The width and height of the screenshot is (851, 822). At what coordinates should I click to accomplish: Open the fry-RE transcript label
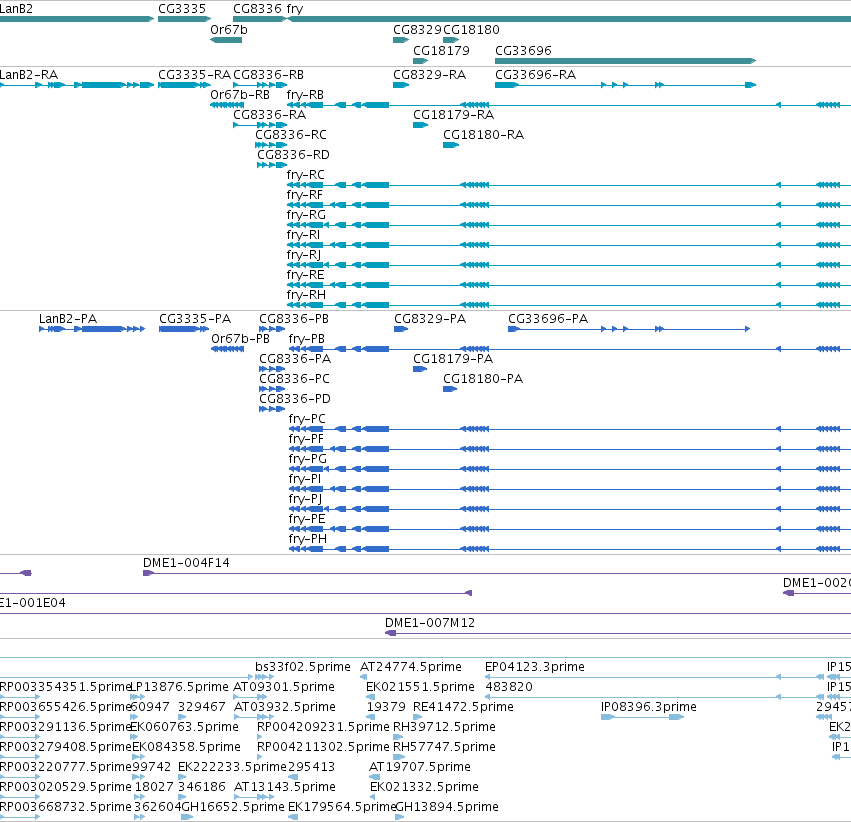pyautogui.click(x=306, y=275)
